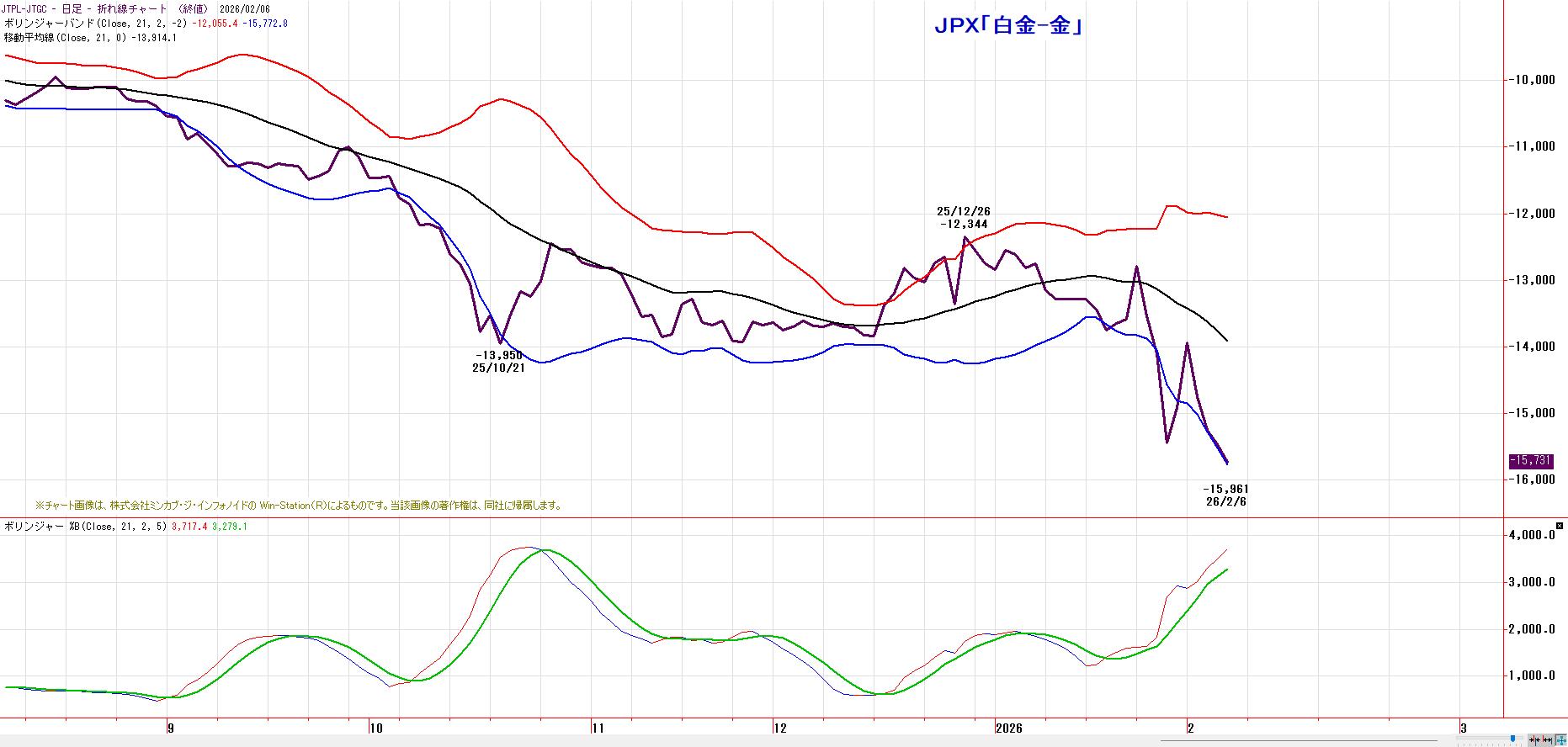Image resolution: width=1568 pixels, height=747 pixels.
Task: Click the -14,000 price axis label
Action: [x=1533, y=347]
